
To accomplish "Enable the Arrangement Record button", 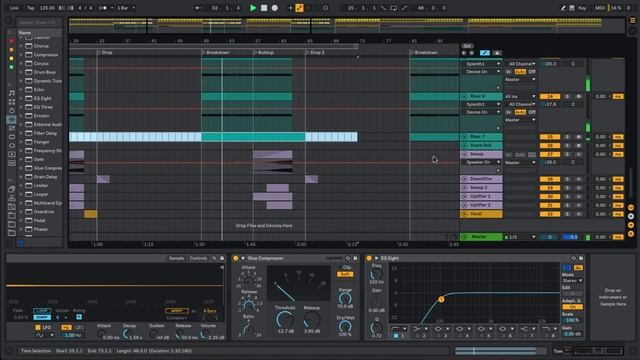I will 275,8.
